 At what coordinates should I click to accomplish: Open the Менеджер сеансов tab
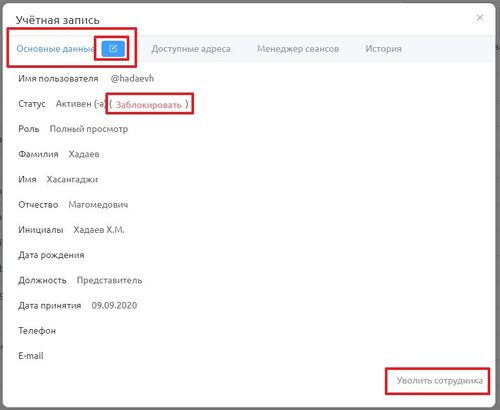click(x=298, y=49)
